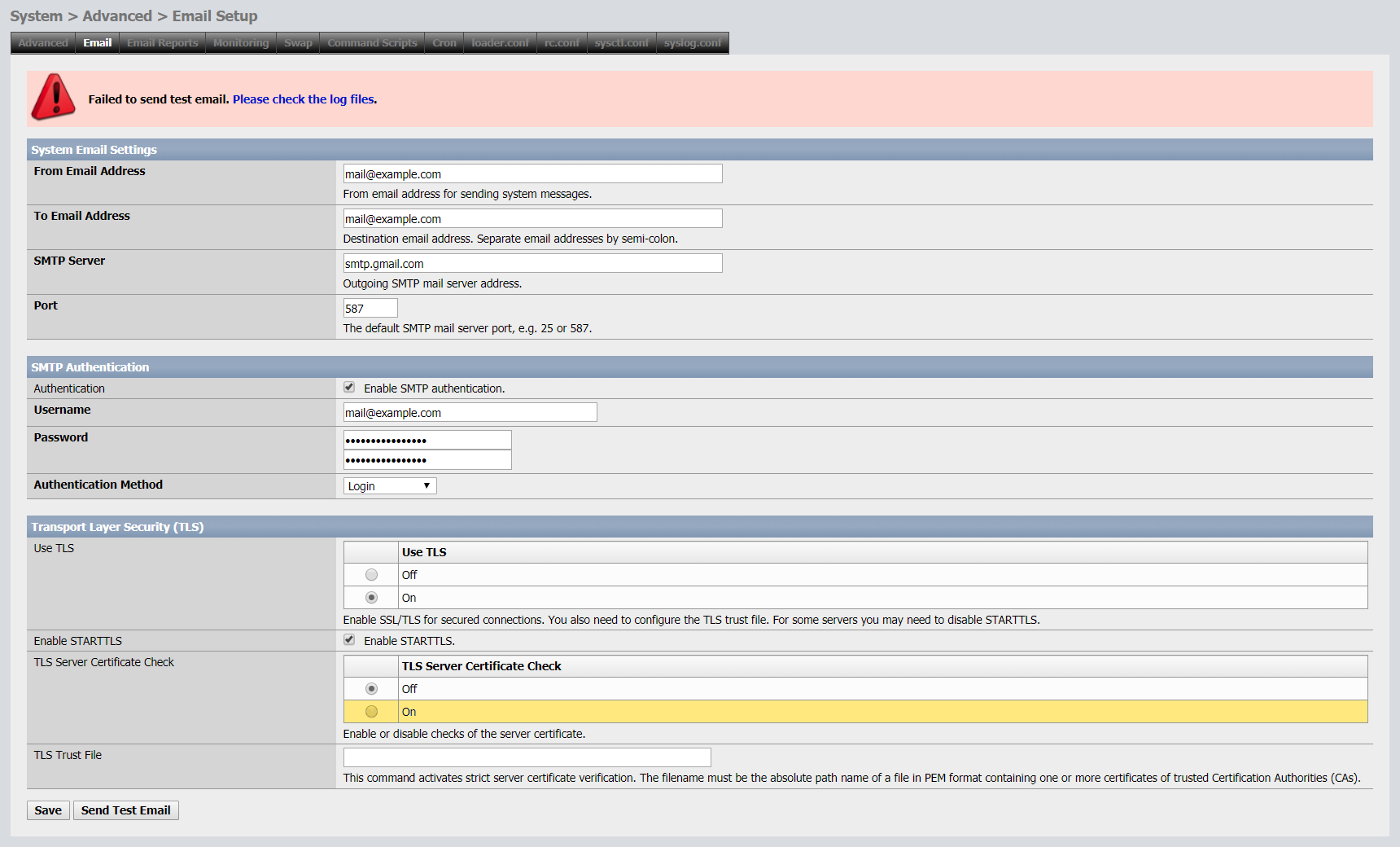This screenshot has height=847, width=1400.
Task: Click into the Port number field
Action: [370, 309]
